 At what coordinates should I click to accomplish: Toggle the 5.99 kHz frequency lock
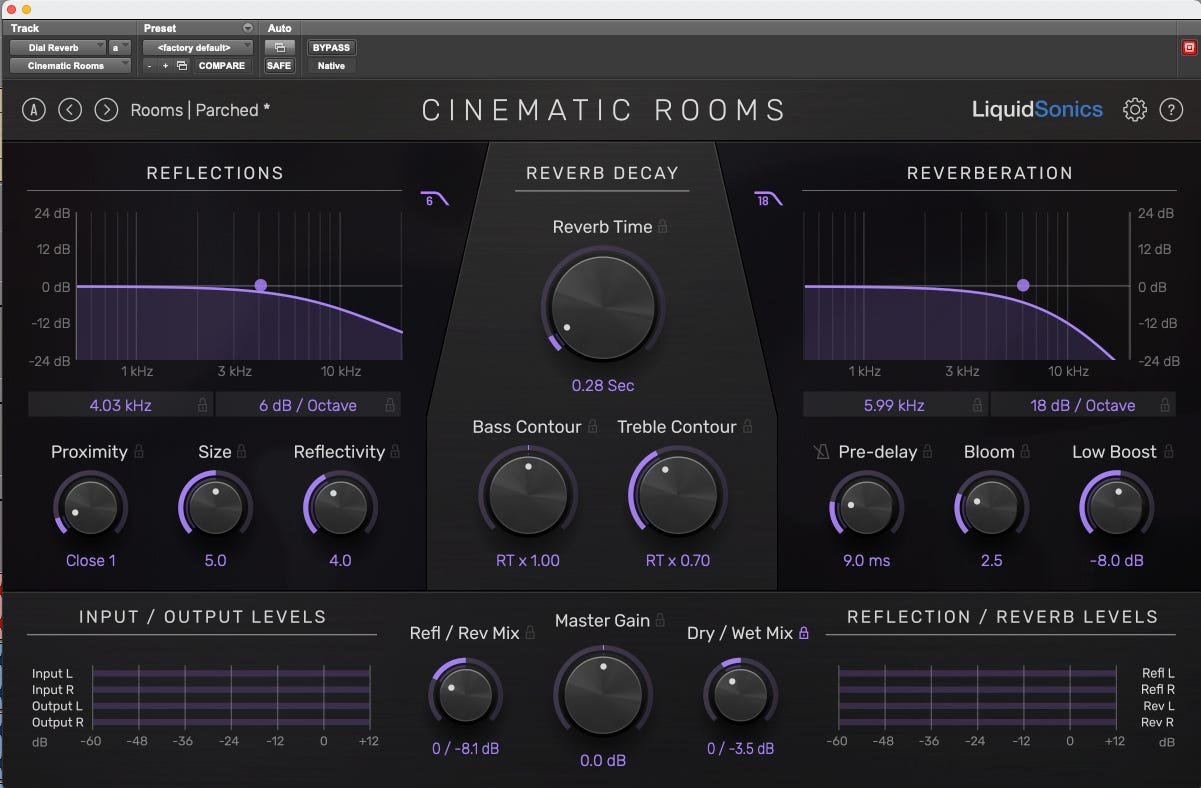[978, 406]
